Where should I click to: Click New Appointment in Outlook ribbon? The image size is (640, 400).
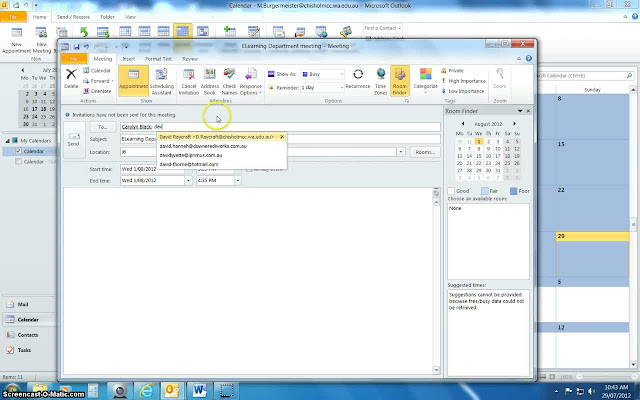[16, 41]
